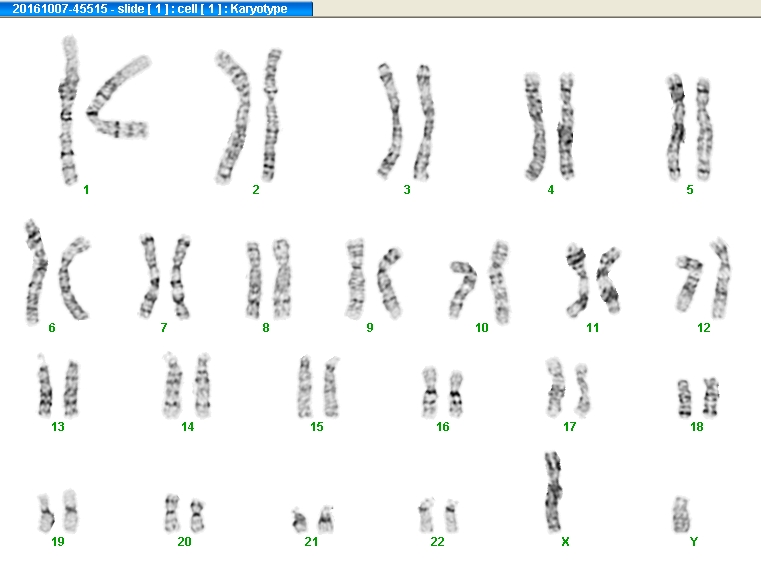This screenshot has width=761, height=585.
Task: Click chromosome label 12
Action: [704, 328]
